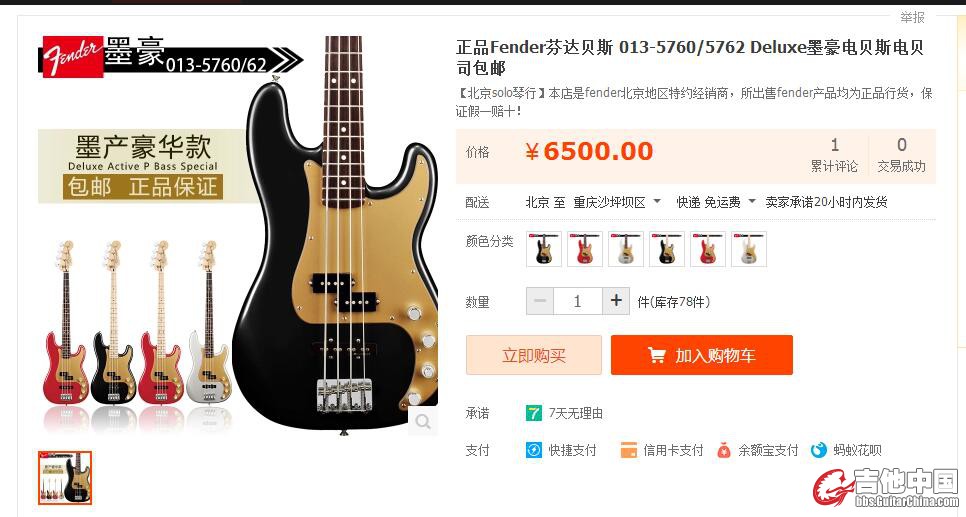Viewport: 966px width, 517px height.
Task: Click the orange 信用卡支付 credit card icon
Action: tap(628, 450)
